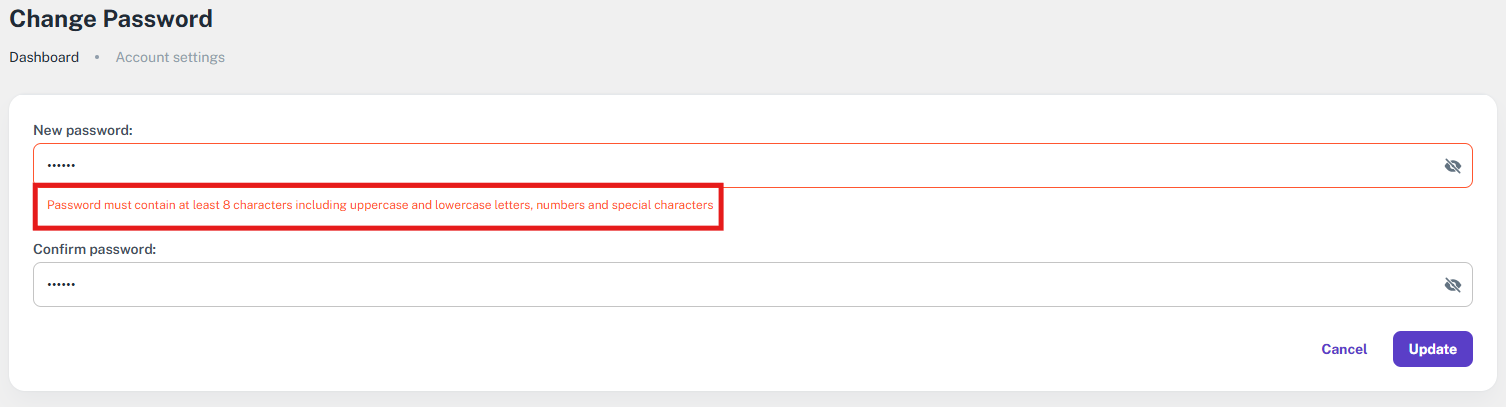Open the Account settings breadcrumb
This screenshot has width=1506, height=407.
pos(170,57)
